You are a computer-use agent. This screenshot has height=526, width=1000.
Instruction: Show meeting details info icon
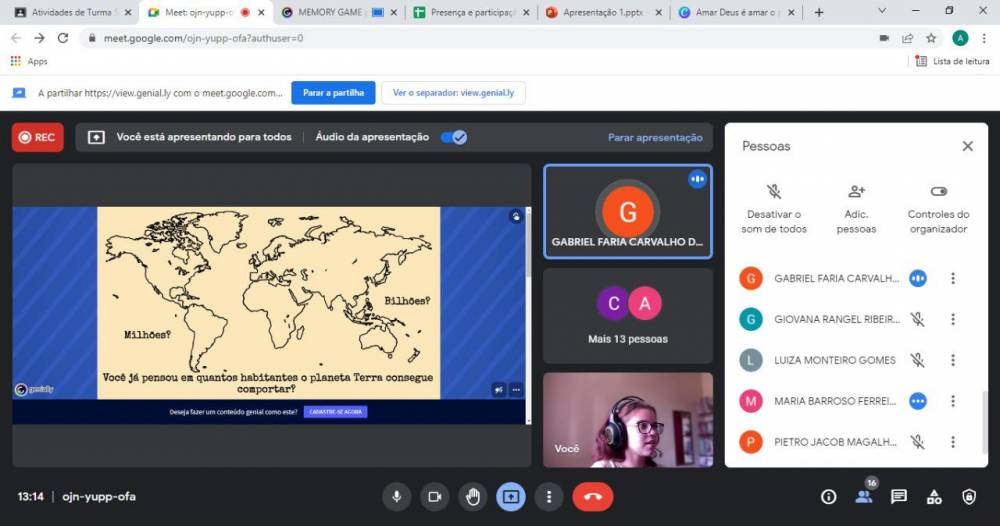[828, 497]
